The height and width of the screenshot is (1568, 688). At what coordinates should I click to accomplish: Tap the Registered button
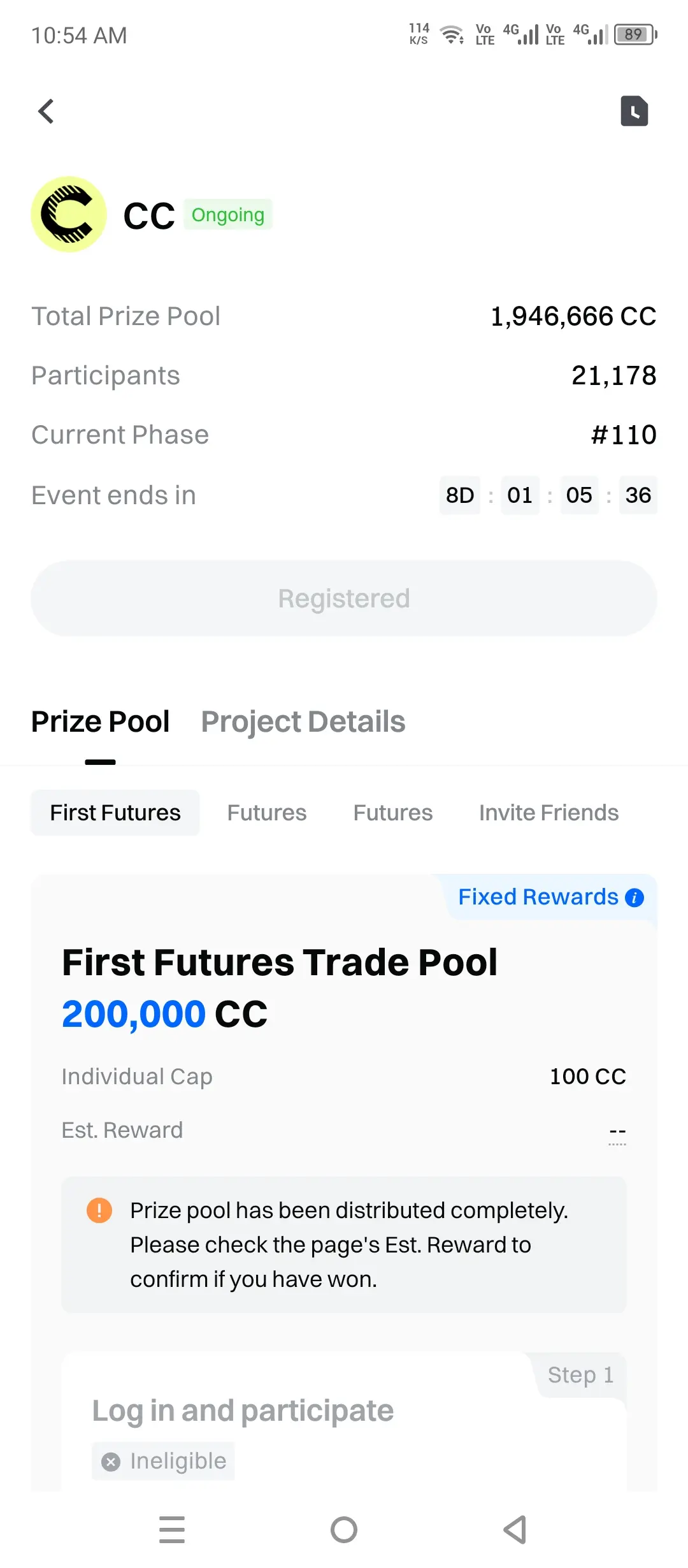pos(344,599)
